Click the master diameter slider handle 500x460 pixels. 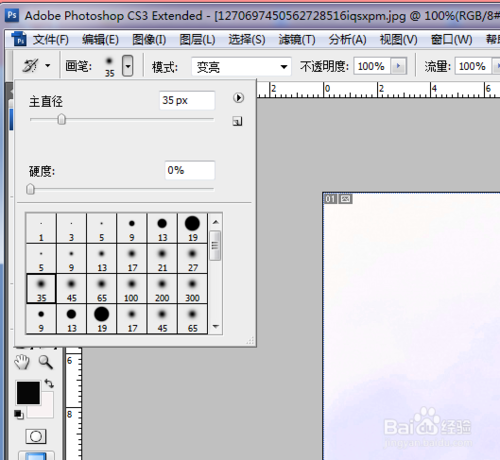[x=61, y=119]
